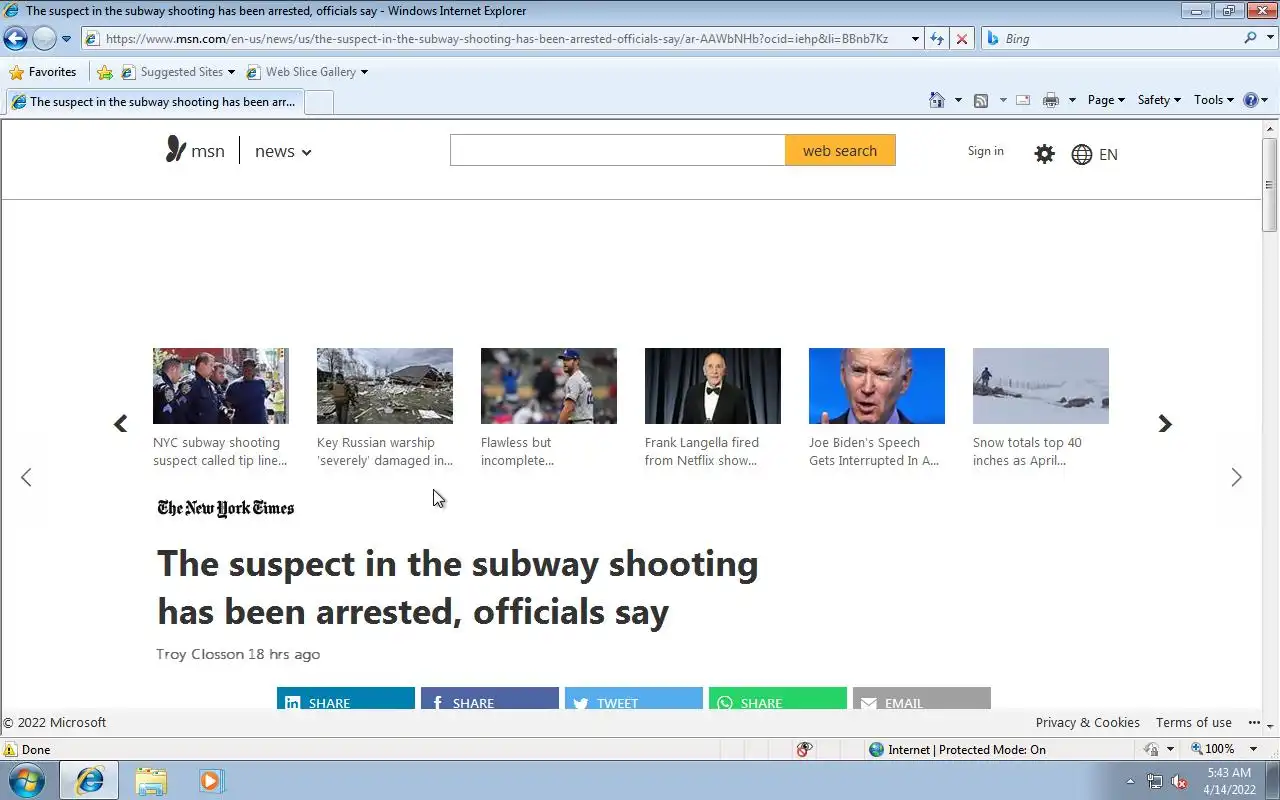Click the footer more options ellipsis
This screenshot has height=800, width=1280.
(1254, 723)
